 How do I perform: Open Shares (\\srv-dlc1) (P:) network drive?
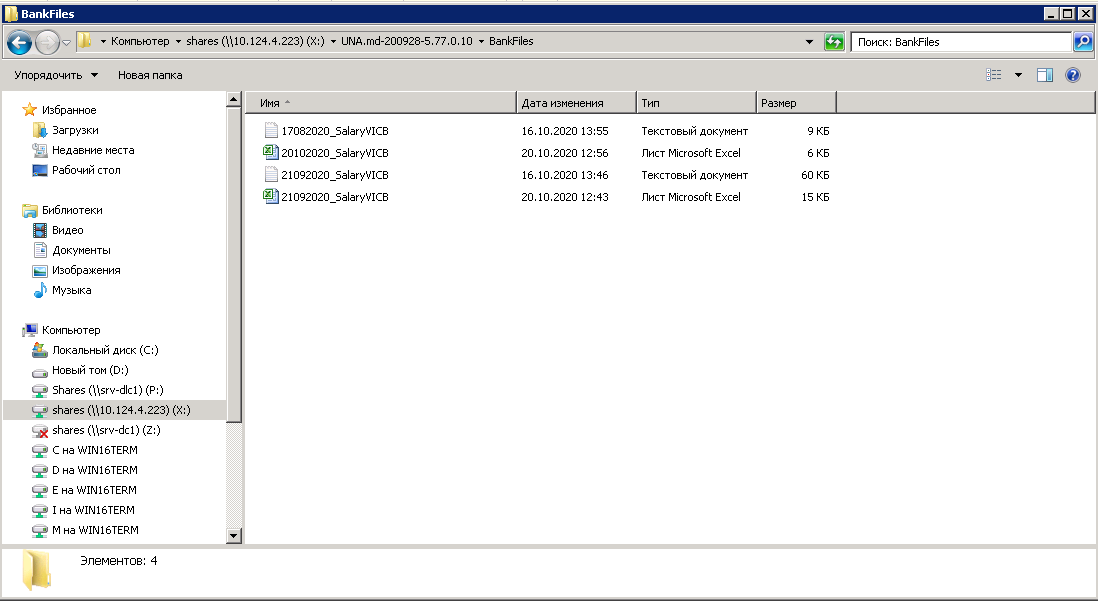(108, 390)
